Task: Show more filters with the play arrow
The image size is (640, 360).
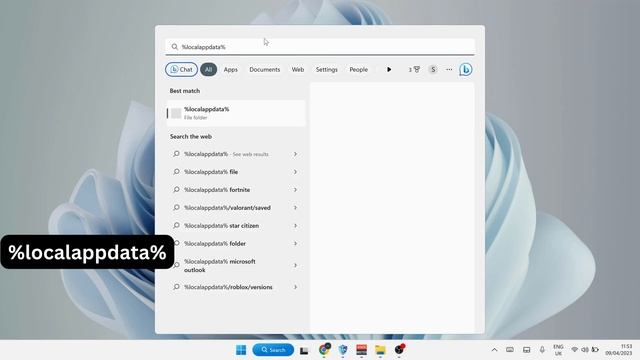Action: tap(389, 69)
